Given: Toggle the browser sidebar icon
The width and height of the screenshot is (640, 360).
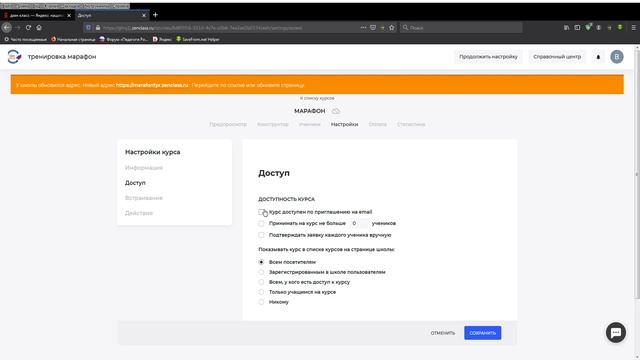Looking at the screenshot, I should 577,28.
